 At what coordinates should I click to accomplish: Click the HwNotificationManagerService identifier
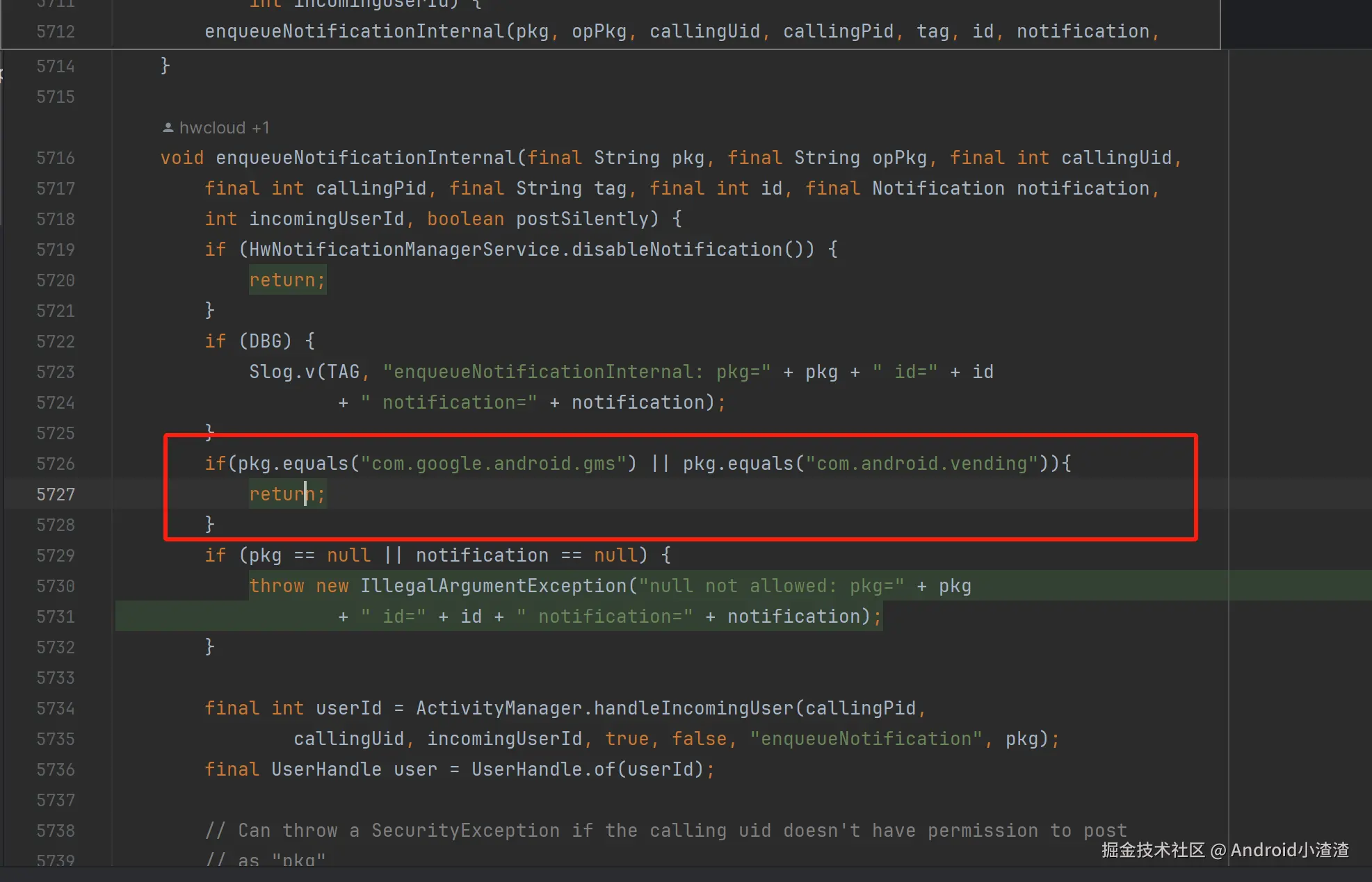(x=404, y=250)
